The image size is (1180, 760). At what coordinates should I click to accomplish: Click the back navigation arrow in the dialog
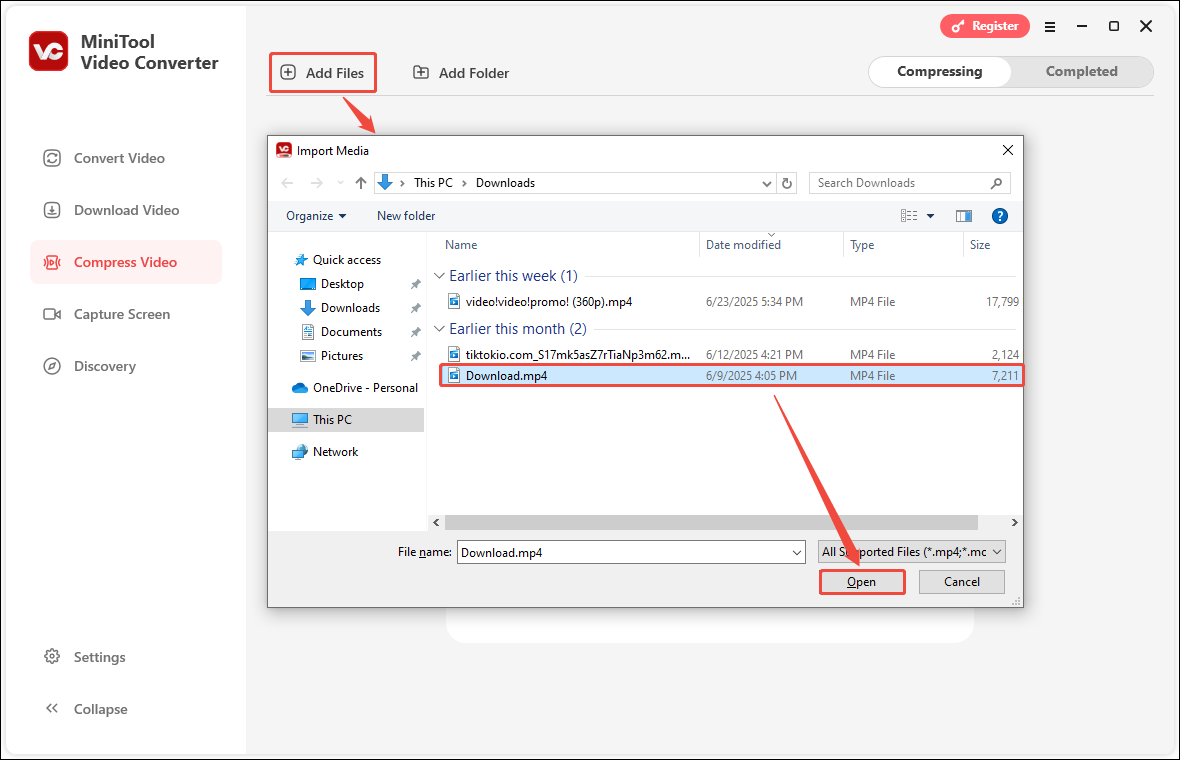(287, 183)
